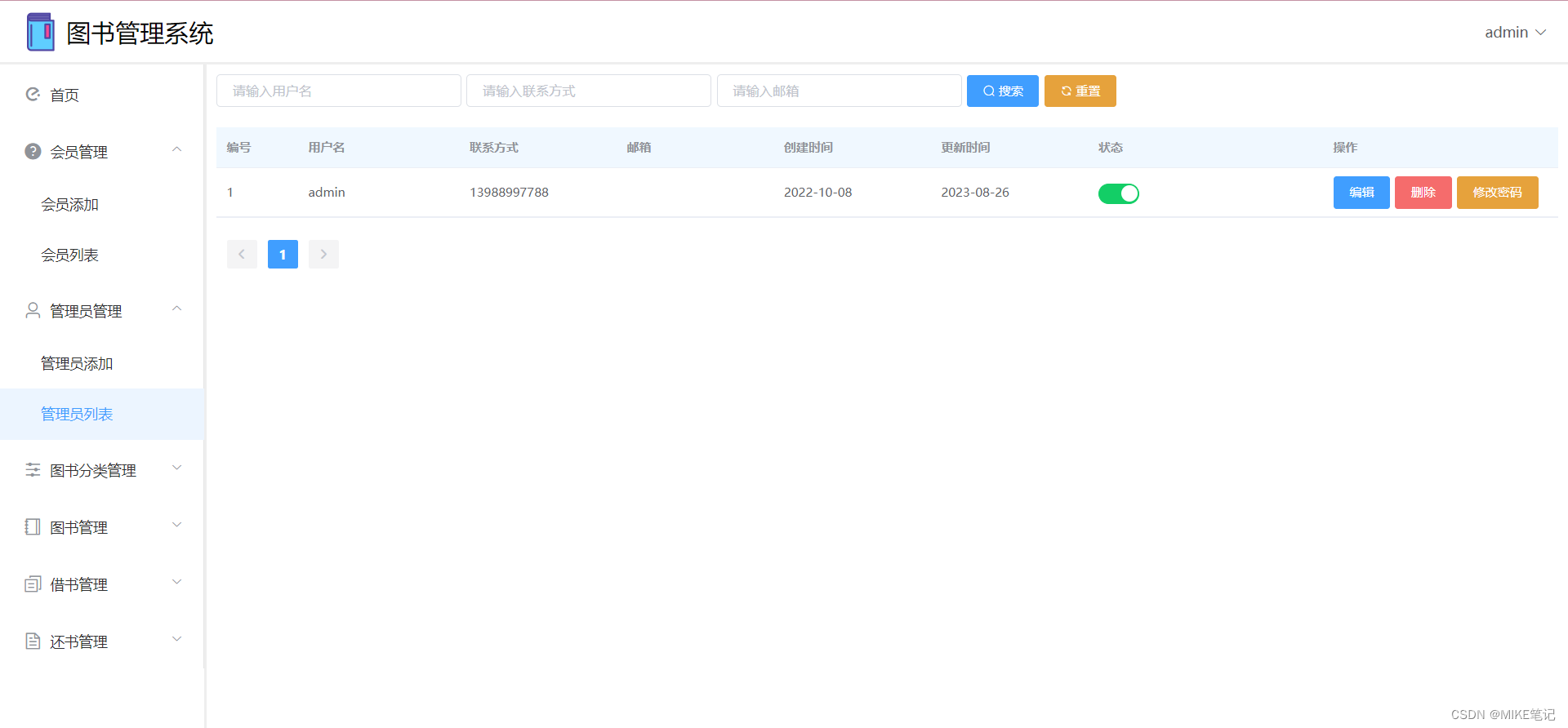
Task: Open 管理员添加 submenu item
Action: [102, 363]
